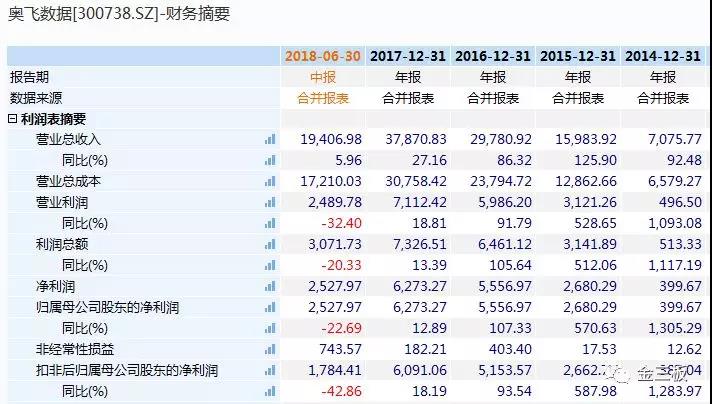Click the 2016-12-31 period column header
The image size is (712, 404).
(493, 56)
